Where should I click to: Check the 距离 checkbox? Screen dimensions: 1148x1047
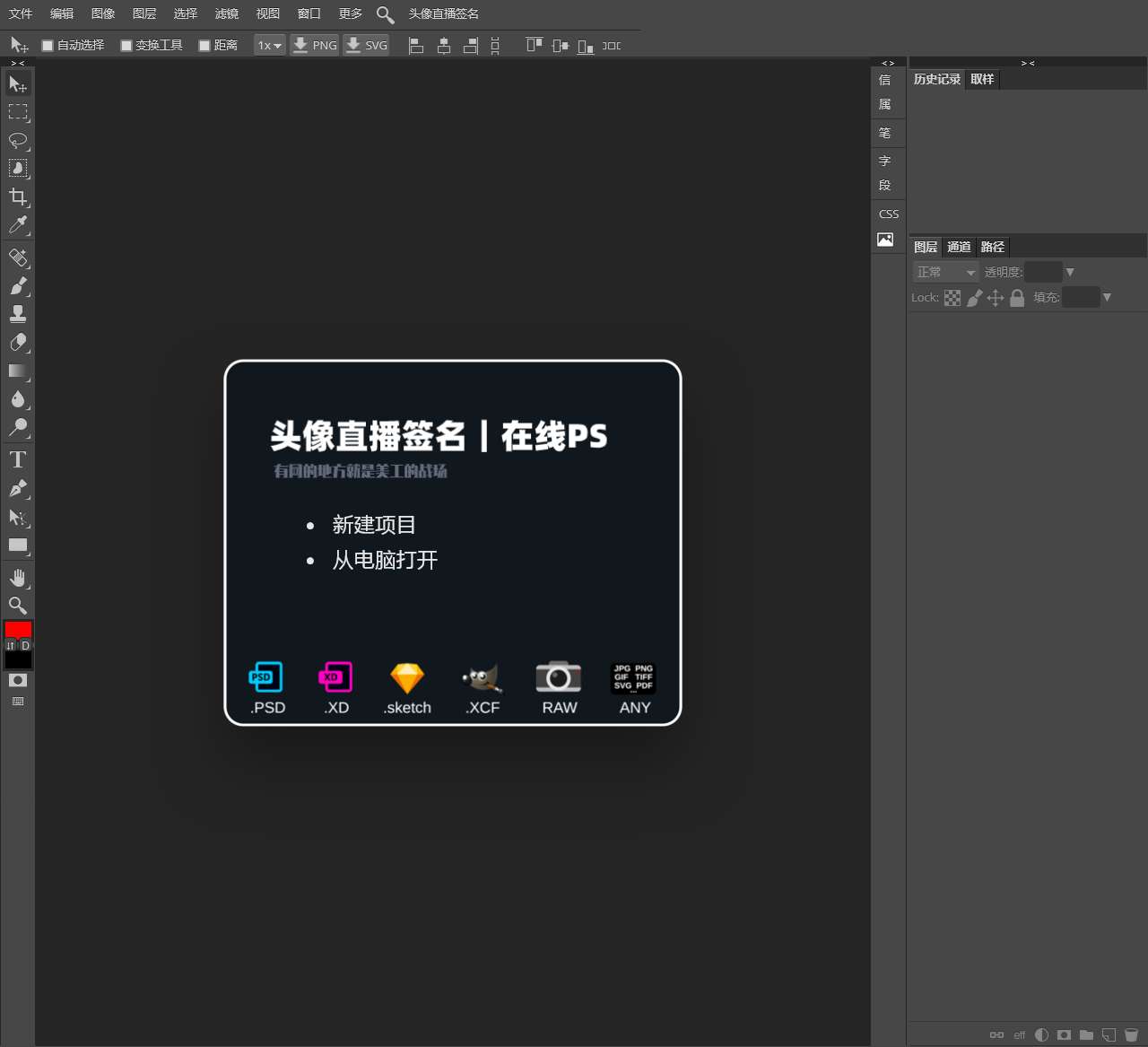click(204, 46)
